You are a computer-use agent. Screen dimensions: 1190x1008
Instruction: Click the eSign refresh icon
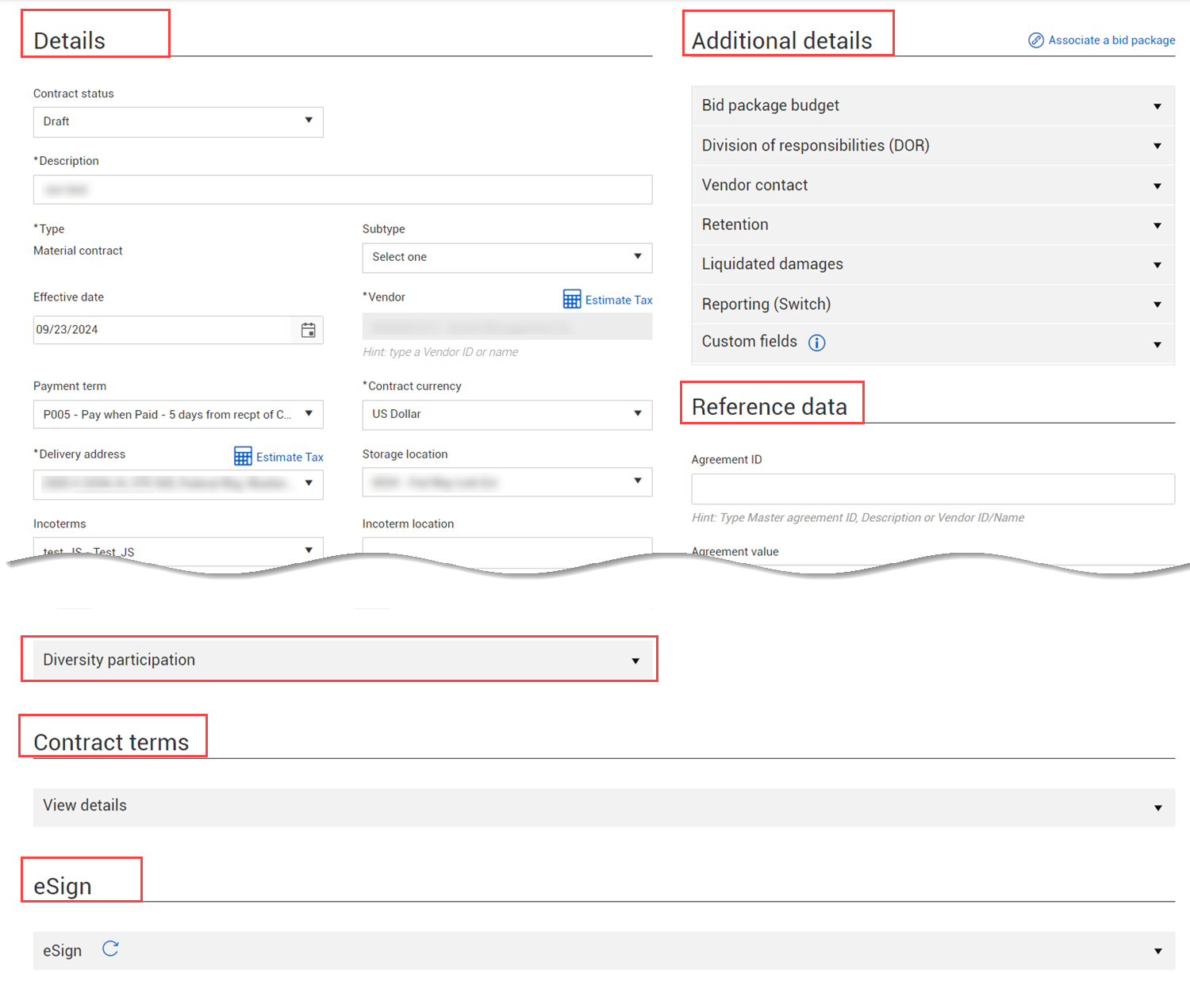coord(110,949)
